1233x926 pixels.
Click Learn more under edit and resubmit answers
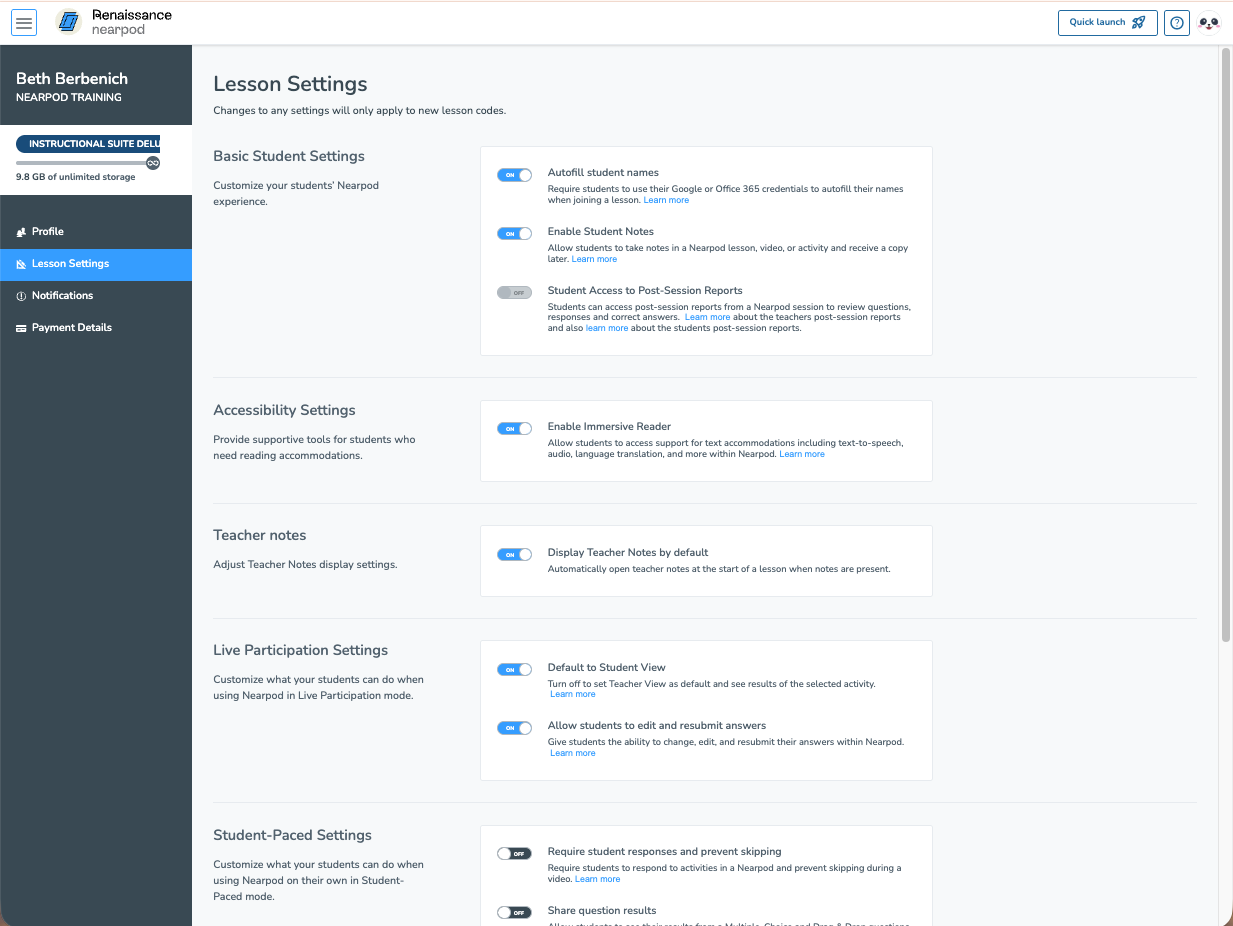tap(573, 753)
